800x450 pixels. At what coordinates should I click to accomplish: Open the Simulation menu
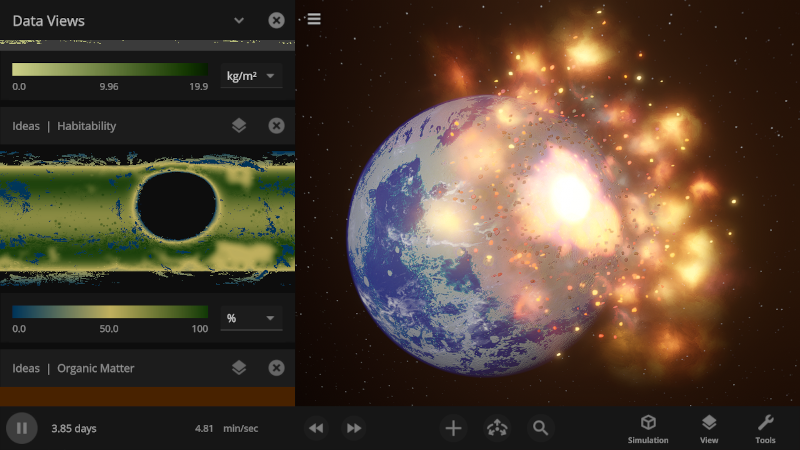[648, 428]
